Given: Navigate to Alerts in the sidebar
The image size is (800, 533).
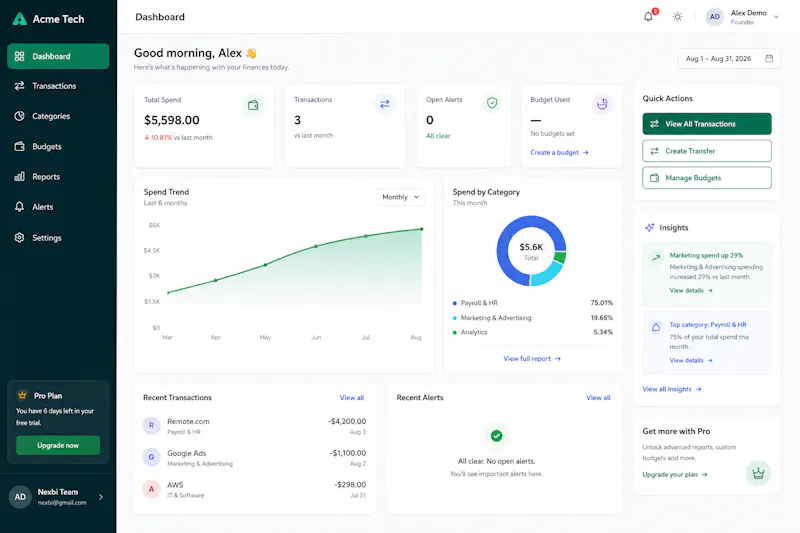Looking at the screenshot, I should [x=58, y=207].
